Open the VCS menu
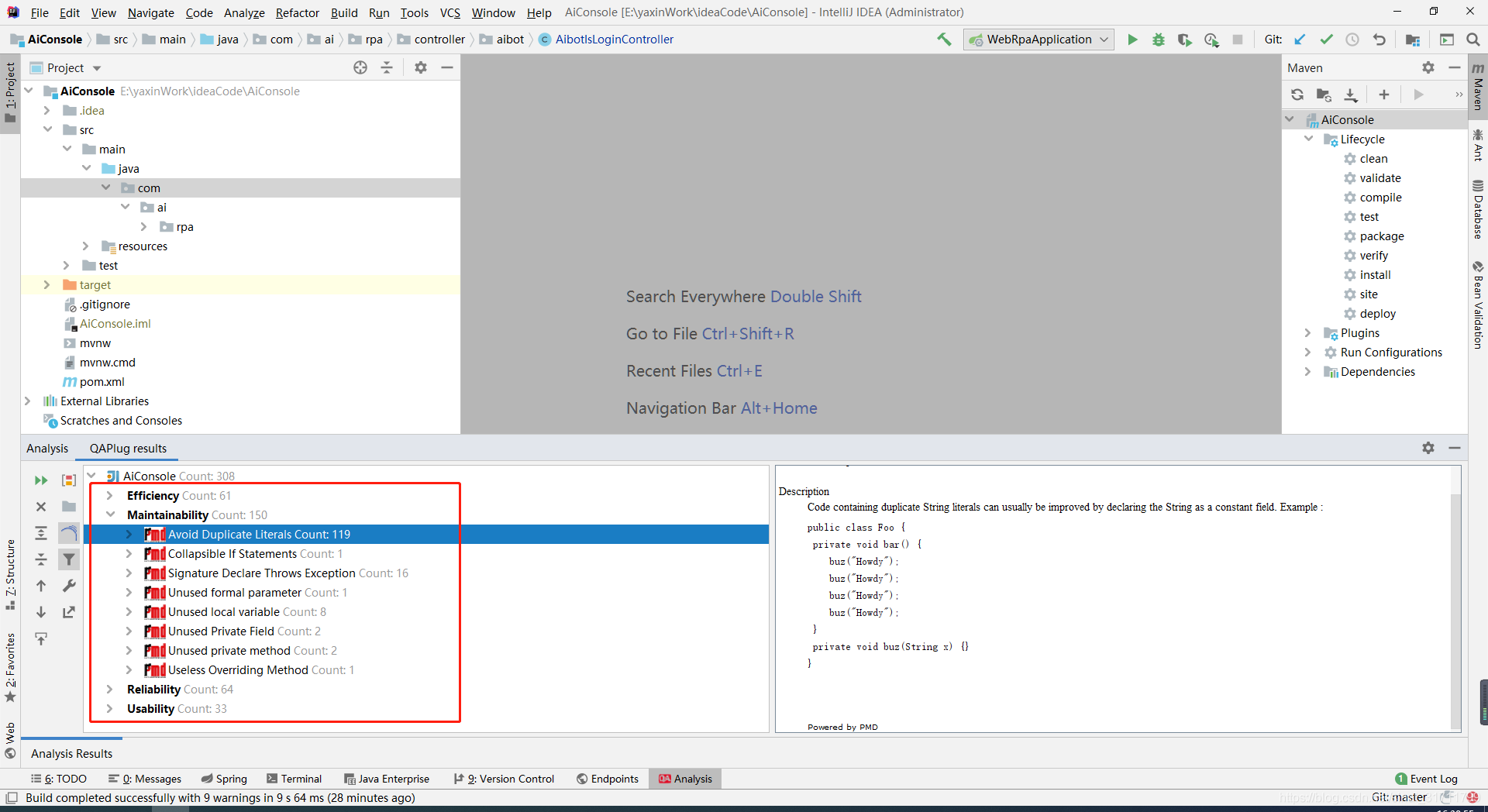This screenshot has height=812, width=1488. click(x=449, y=12)
